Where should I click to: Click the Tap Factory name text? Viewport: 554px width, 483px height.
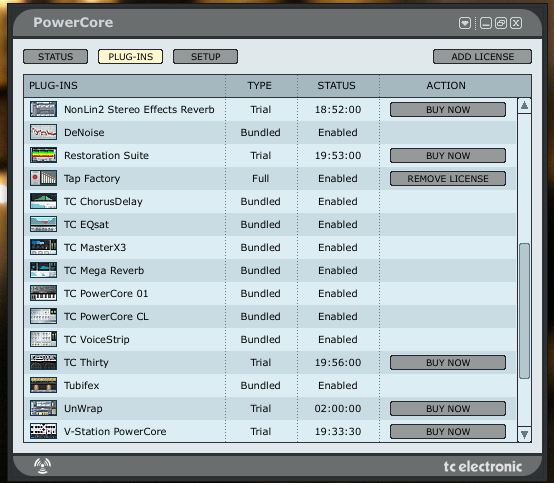click(x=92, y=179)
